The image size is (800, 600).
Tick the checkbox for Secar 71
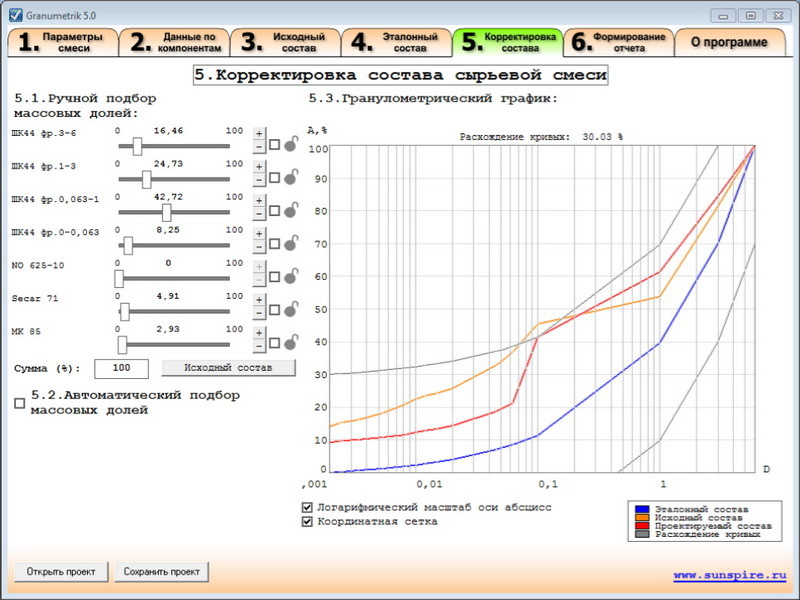(x=274, y=311)
